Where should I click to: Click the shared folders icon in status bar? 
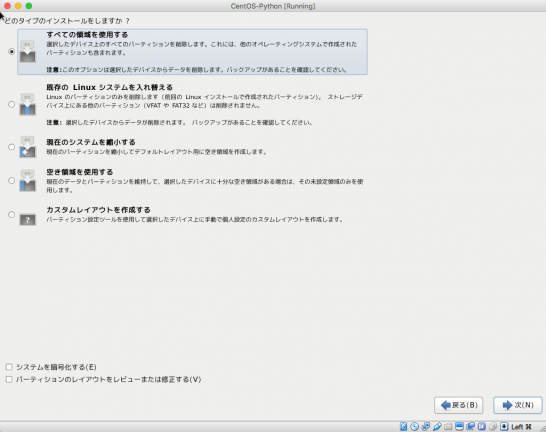point(448,427)
